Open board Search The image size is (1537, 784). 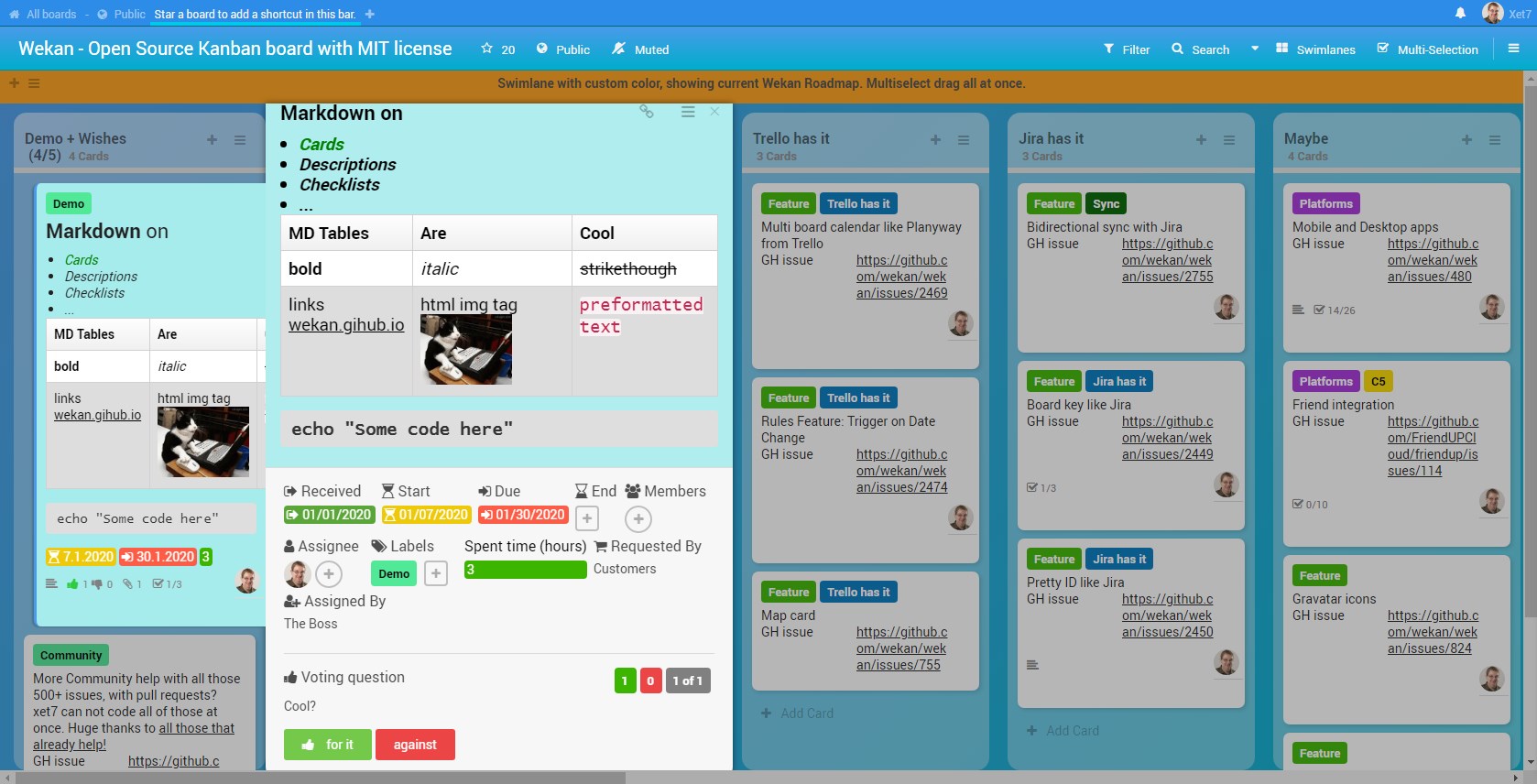pyautogui.click(x=1200, y=49)
